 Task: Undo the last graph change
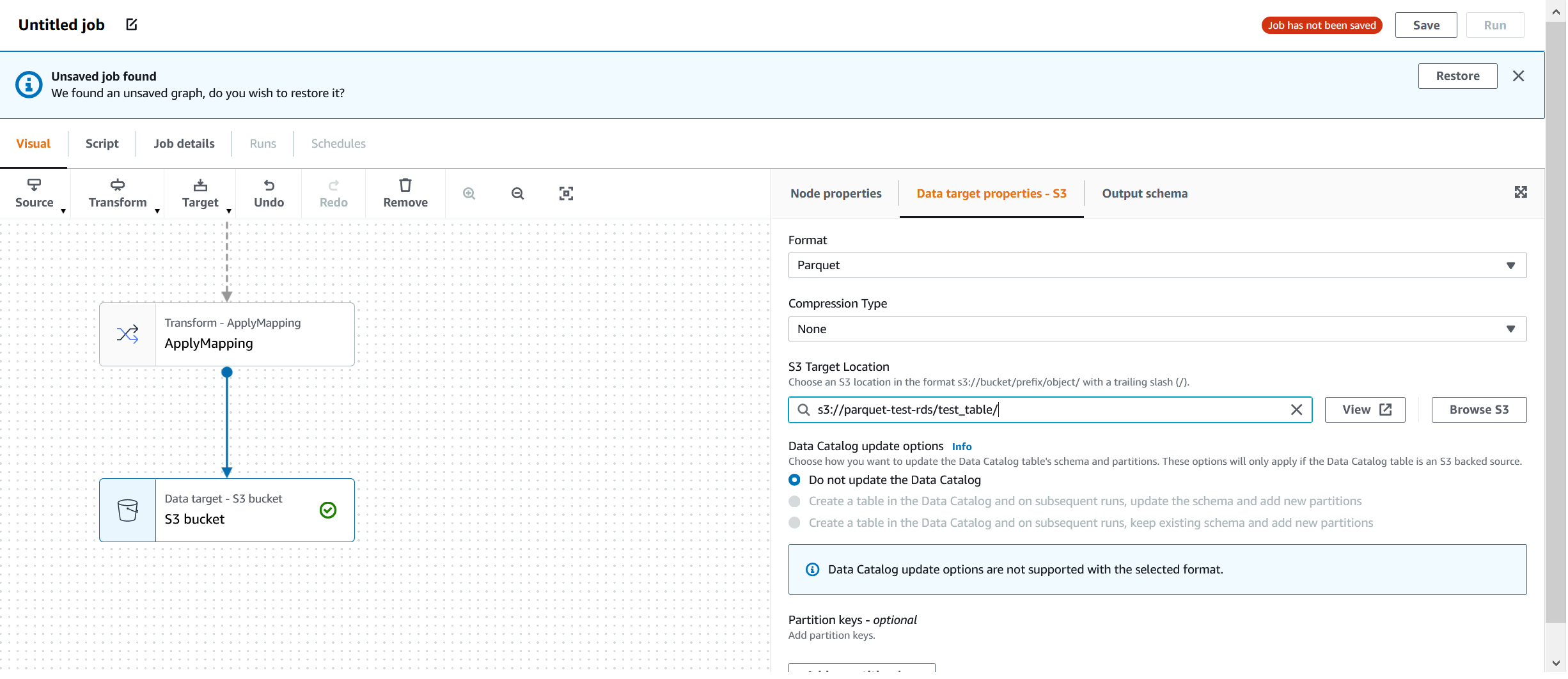269,193
